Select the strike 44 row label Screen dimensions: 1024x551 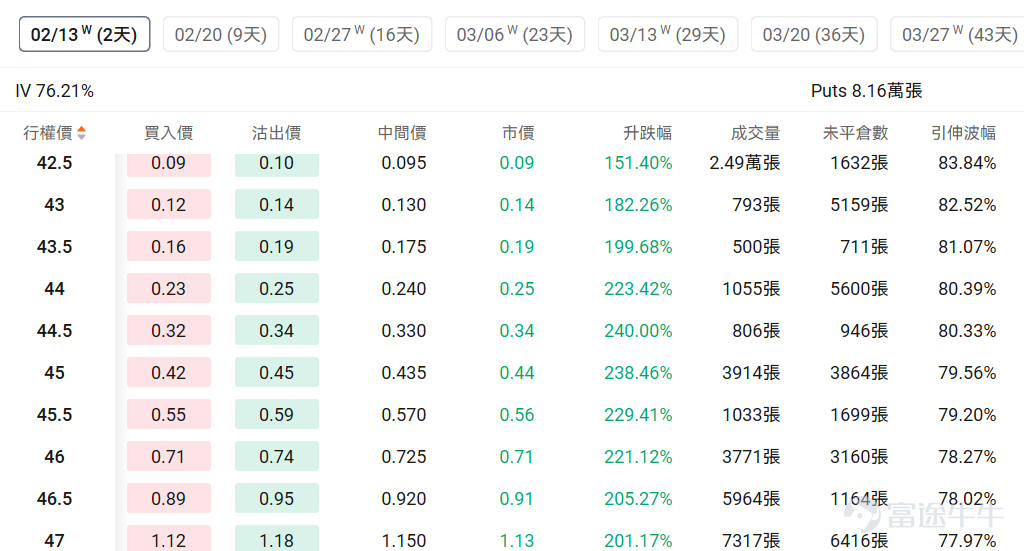pyautogui.click(x=54, y=288)
